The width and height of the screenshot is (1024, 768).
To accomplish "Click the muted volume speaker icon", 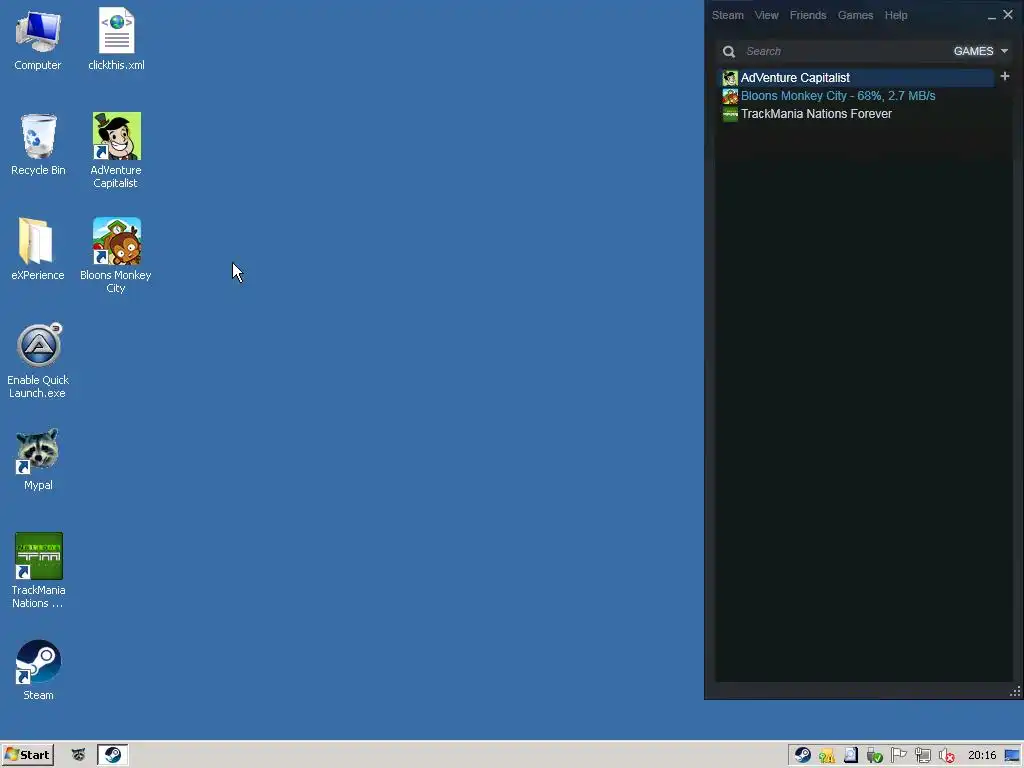I will pos(946,756).
